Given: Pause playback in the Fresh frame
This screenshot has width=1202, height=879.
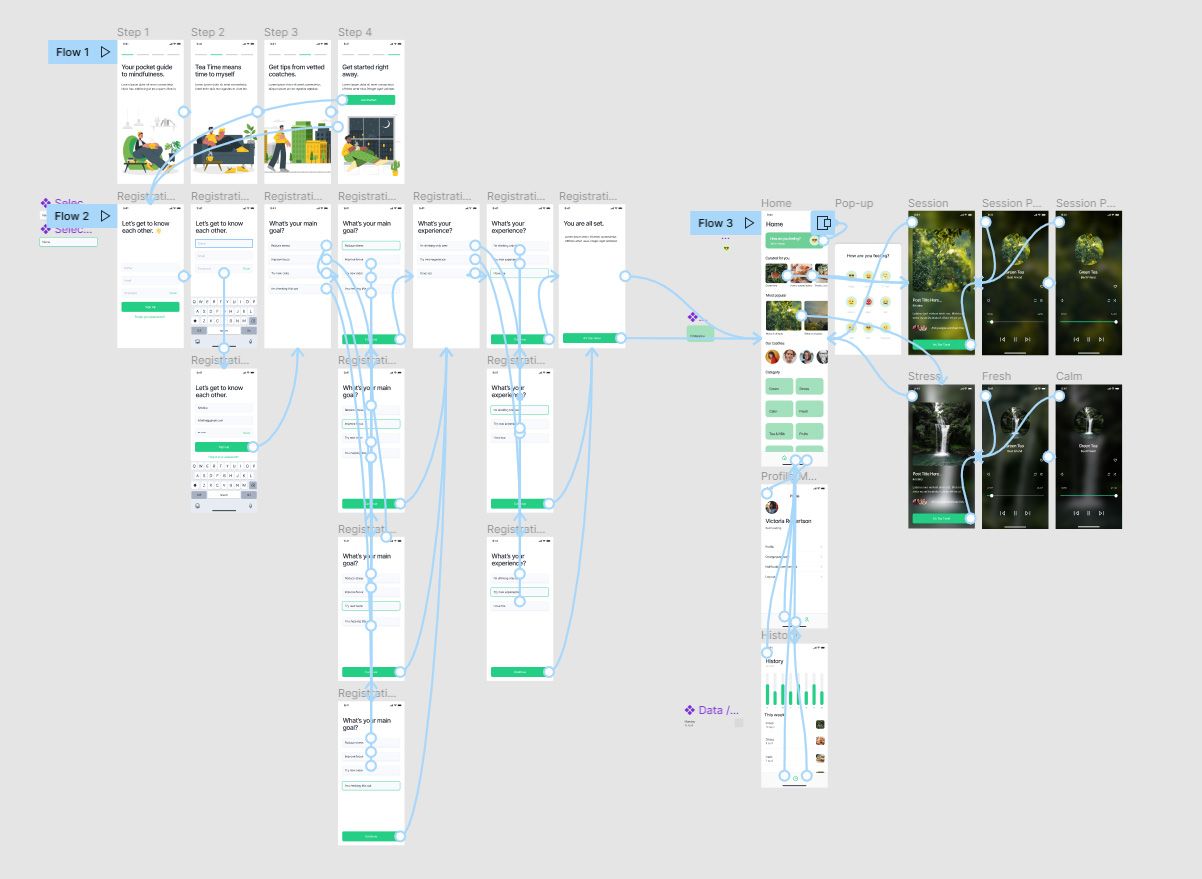Looking at the screenshot, I should 1015,512.
